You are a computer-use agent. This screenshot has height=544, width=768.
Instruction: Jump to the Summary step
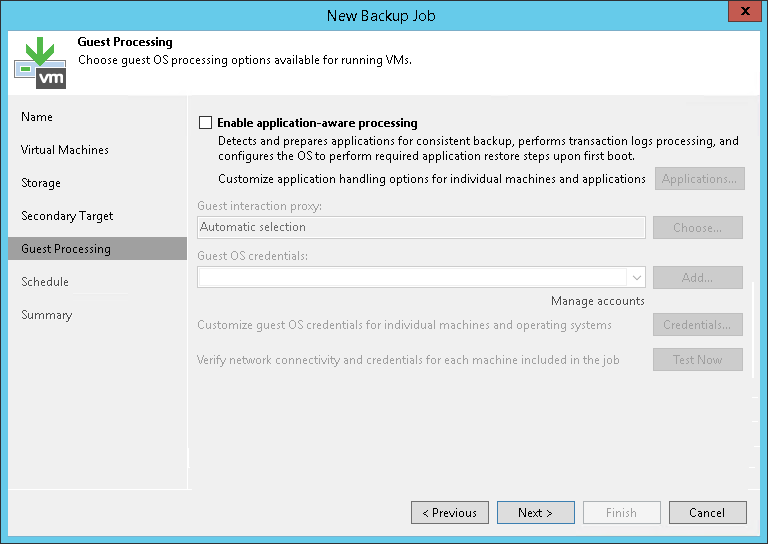pyautogui.click(x=47, y=315)
